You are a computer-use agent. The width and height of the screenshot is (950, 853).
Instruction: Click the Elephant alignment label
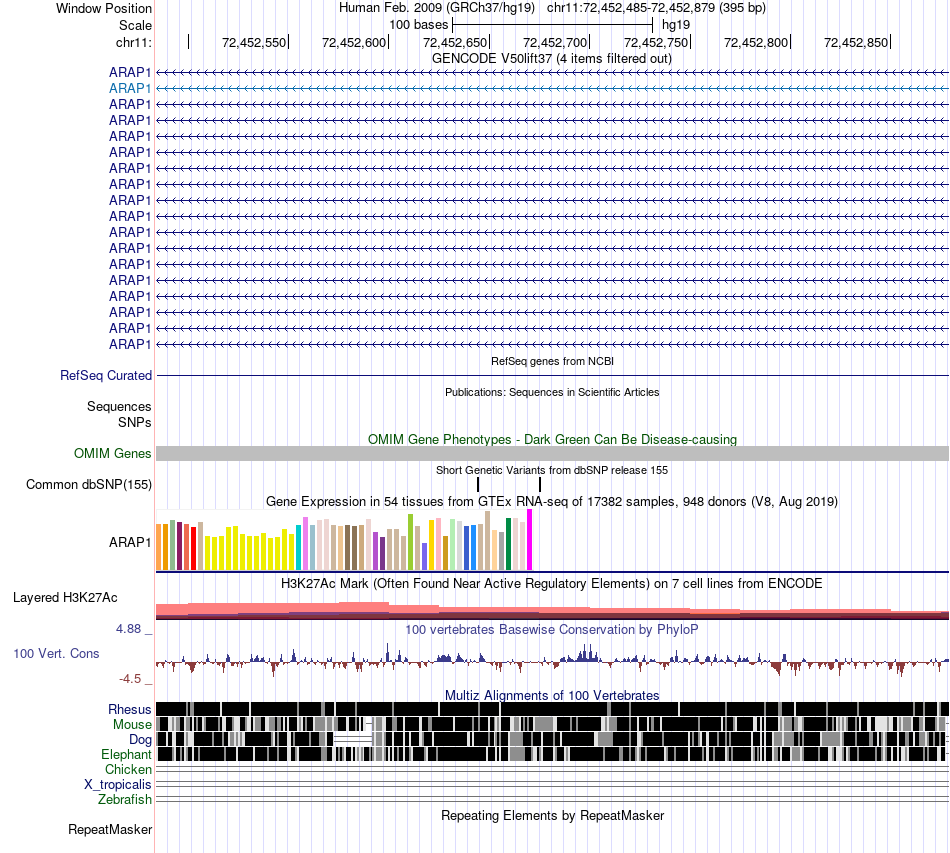pyautogui.click(x=126, y=754)
